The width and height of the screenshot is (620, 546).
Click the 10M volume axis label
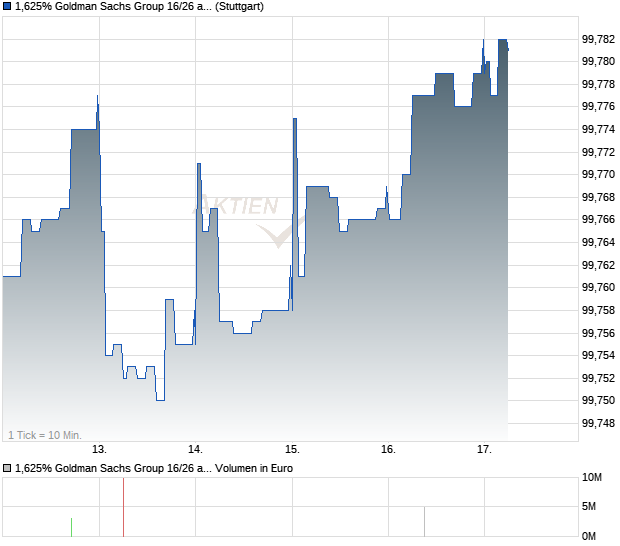[x=592, y=478]
